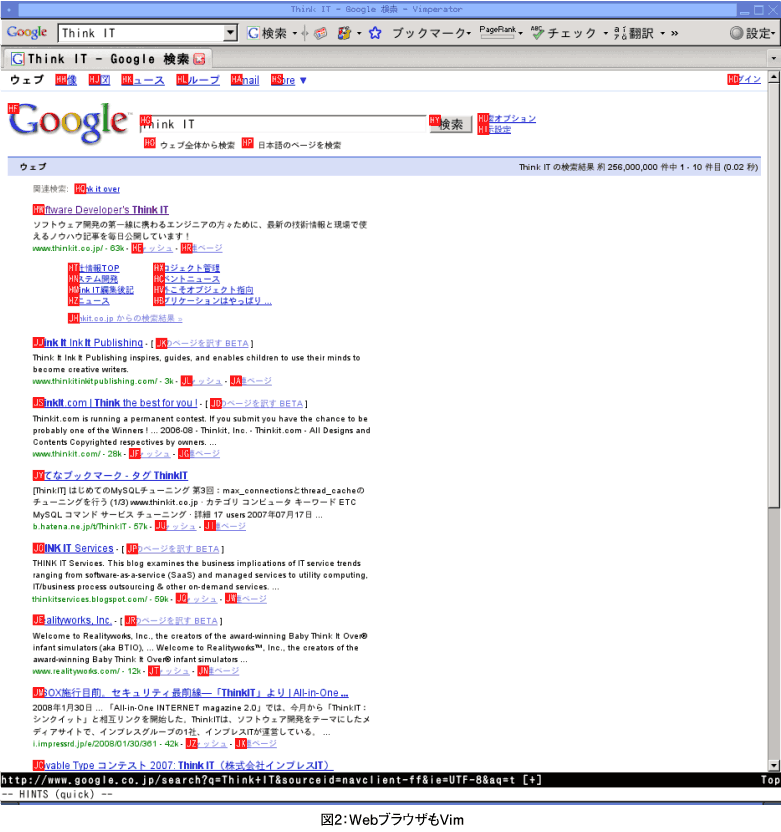The width and height of the screenshot is (781, 832).
Task: Open result J-SOX施行目前 セキュリティ最前線
Action: coord(190,693)
